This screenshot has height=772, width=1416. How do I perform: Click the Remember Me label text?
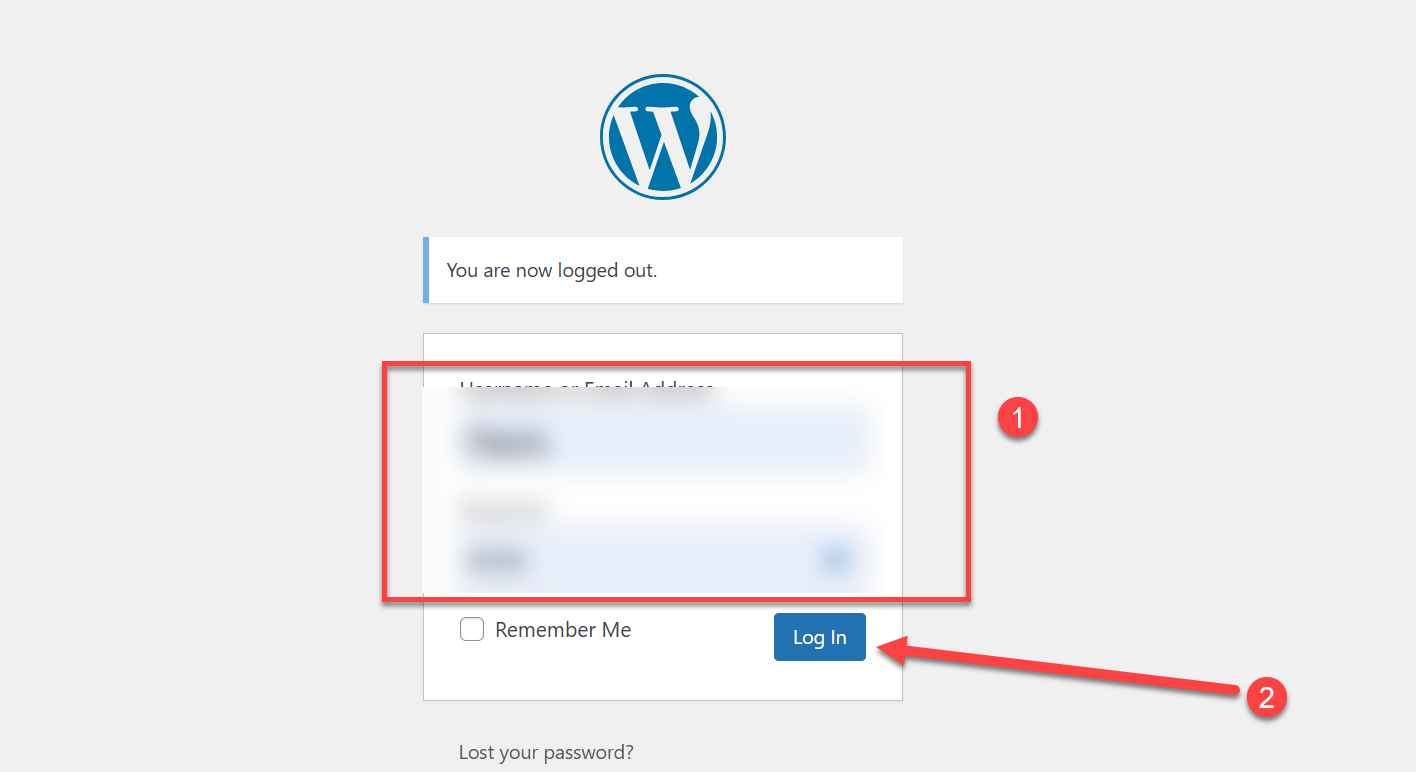563,630
